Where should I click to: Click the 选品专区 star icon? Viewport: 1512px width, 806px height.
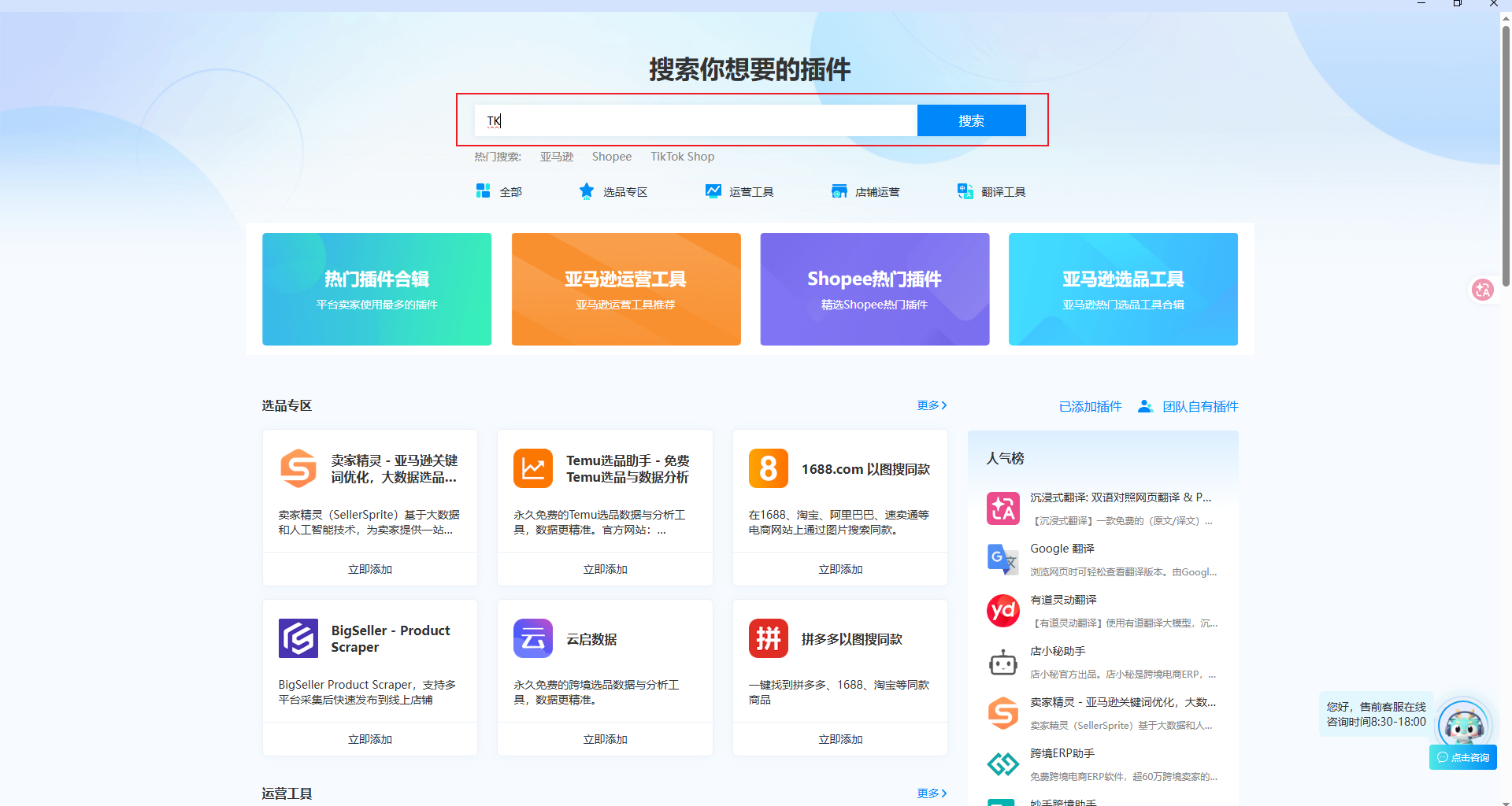click(587, 190)
